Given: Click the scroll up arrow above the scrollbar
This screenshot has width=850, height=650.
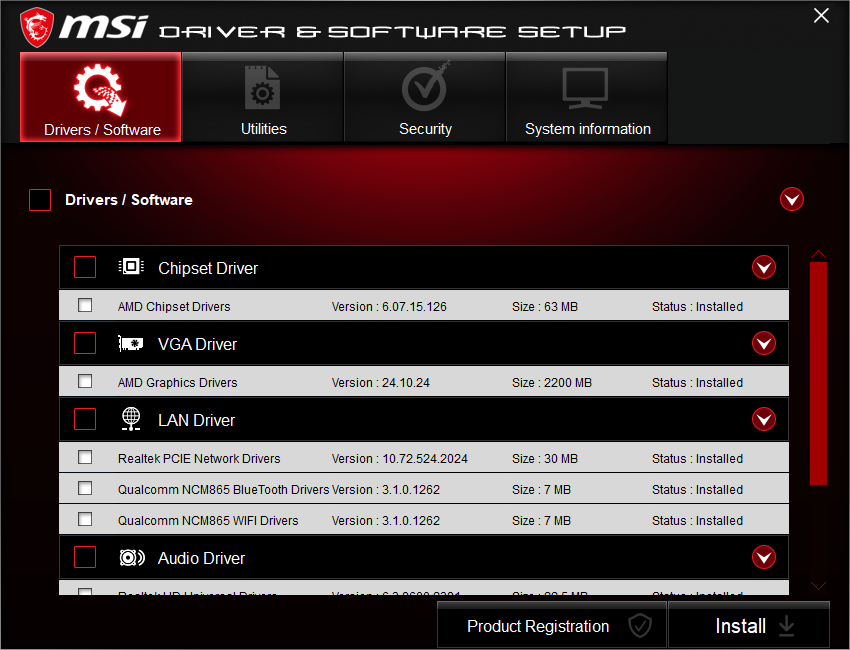Looking at the screenshot, I should click(818, 254).
